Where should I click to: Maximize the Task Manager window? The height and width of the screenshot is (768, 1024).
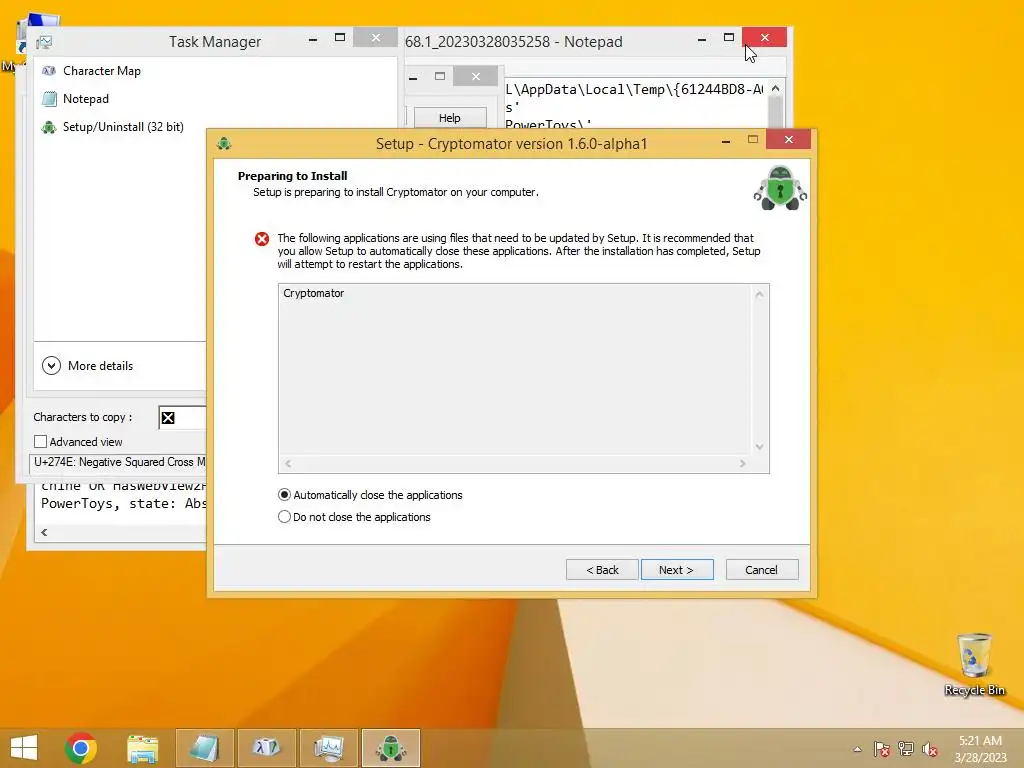(340, 38)
